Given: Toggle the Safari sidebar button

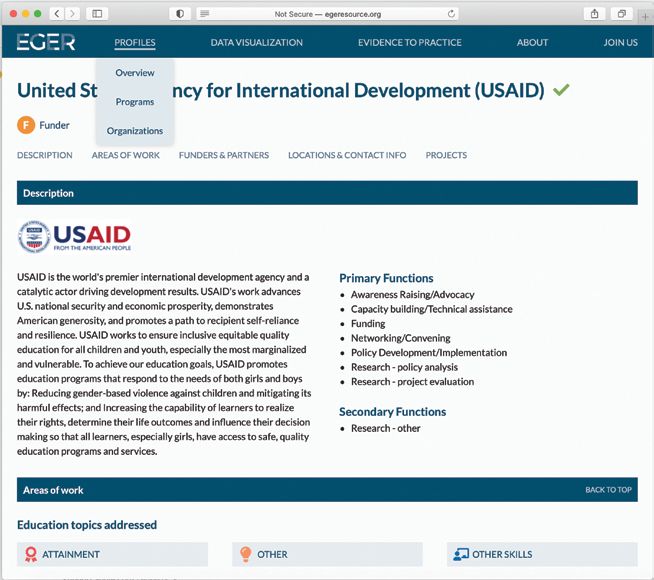Looking at the screenshot, I should 97,14.
